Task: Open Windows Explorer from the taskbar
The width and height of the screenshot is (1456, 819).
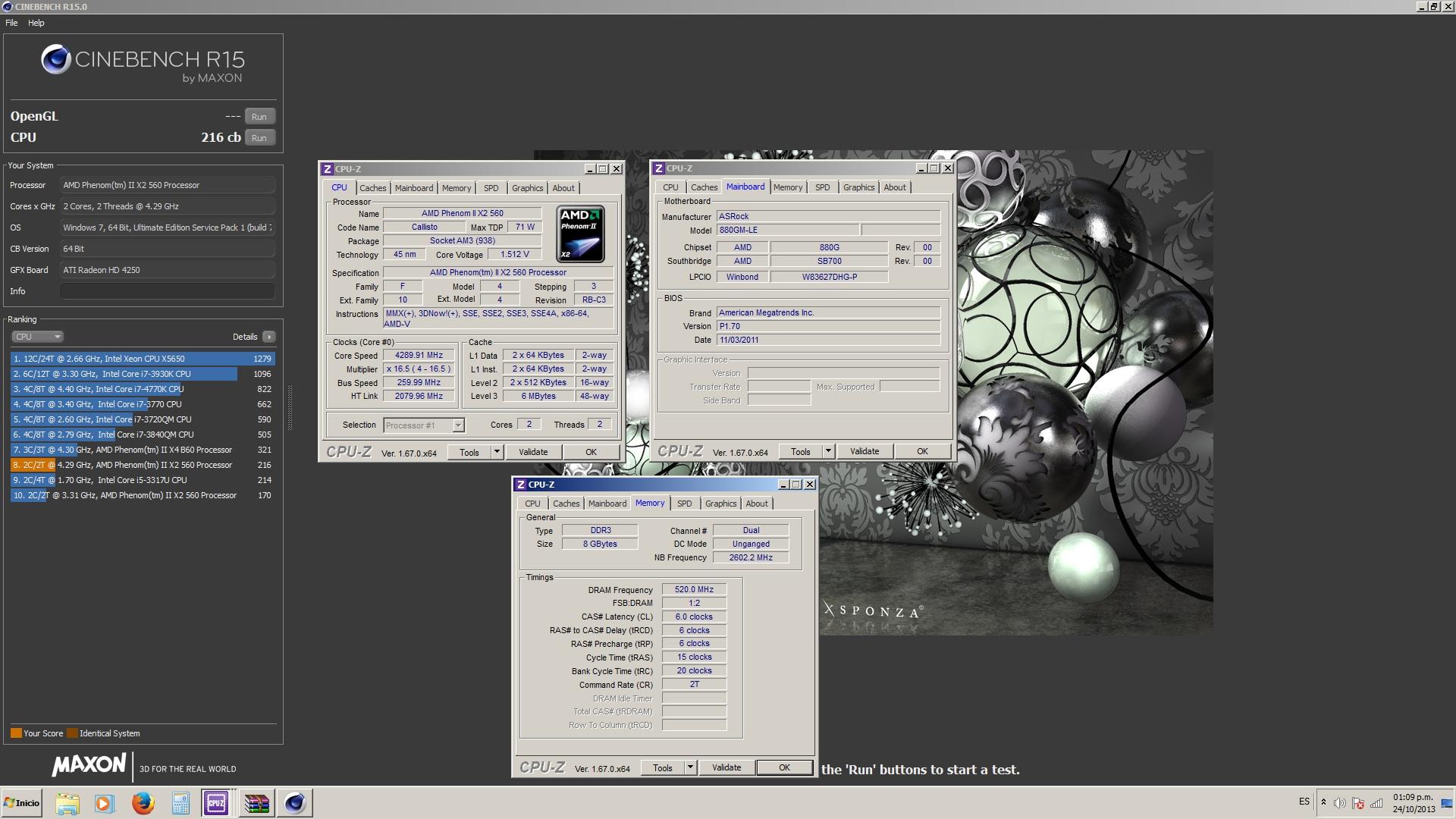Action: point(67,803)
